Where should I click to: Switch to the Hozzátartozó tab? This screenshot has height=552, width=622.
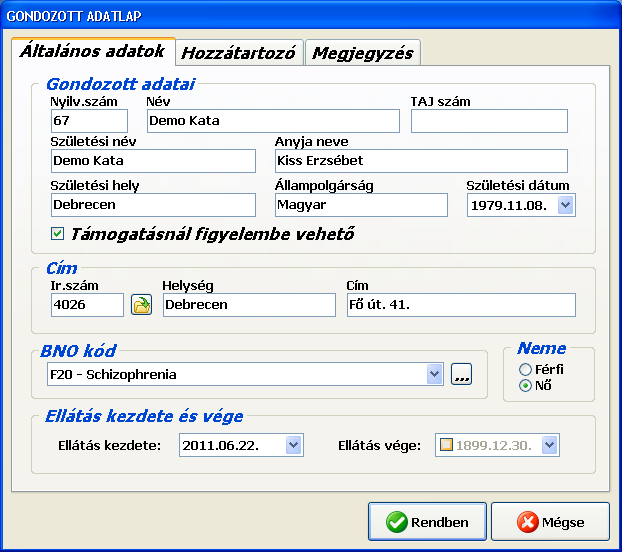[x=240, y=54]
